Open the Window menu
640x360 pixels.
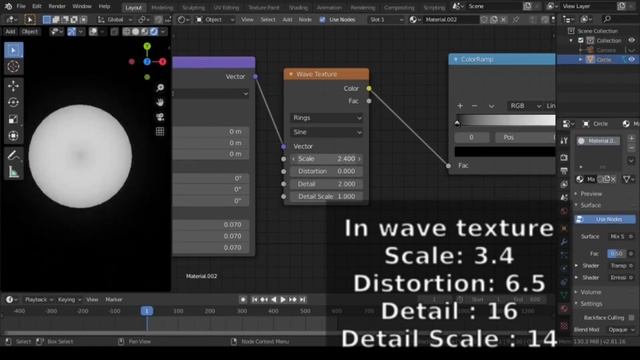point(82,6)
